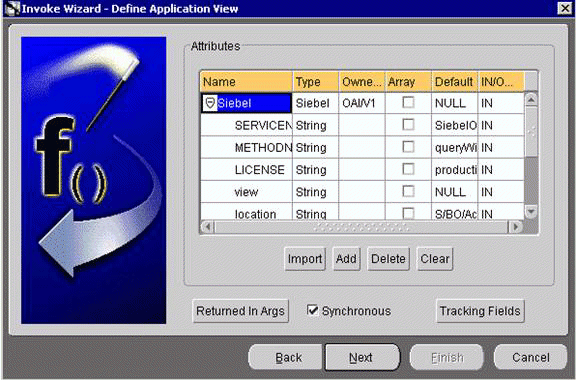Viewport: 576px width, 380px height.
Task: Click the scroll down arrow of table
Action: pos(531,212)
